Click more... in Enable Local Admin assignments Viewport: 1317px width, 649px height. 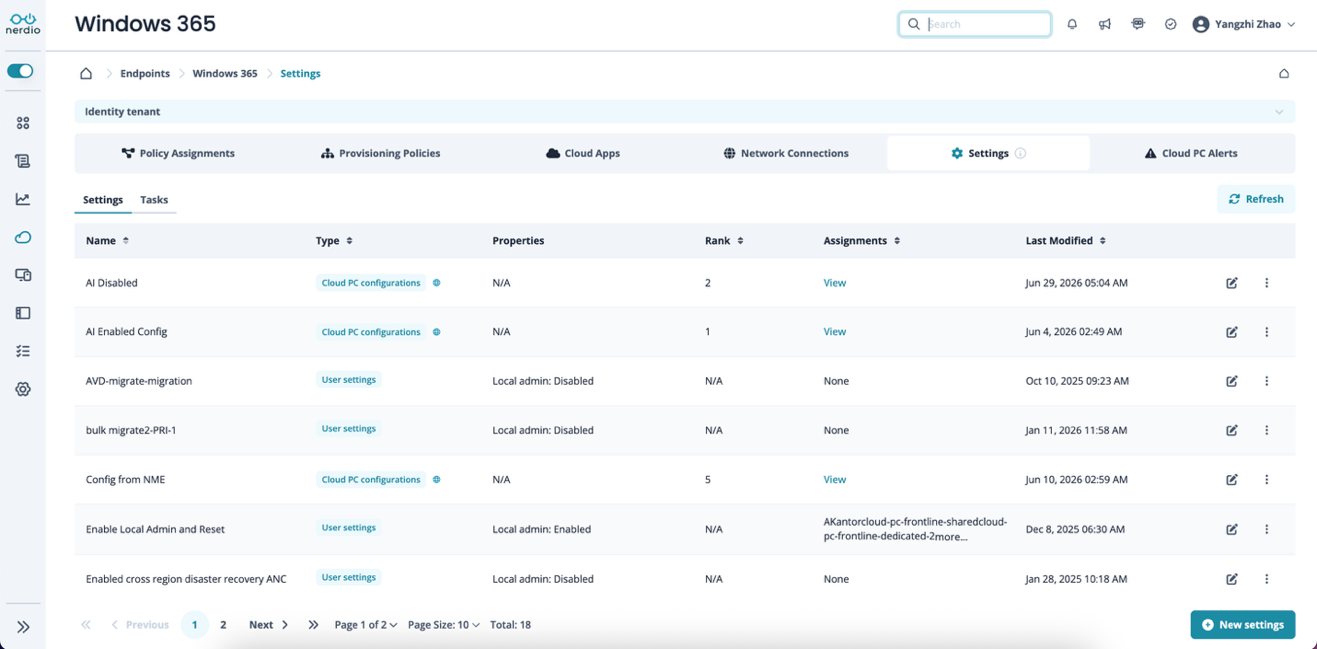point(951,537)
